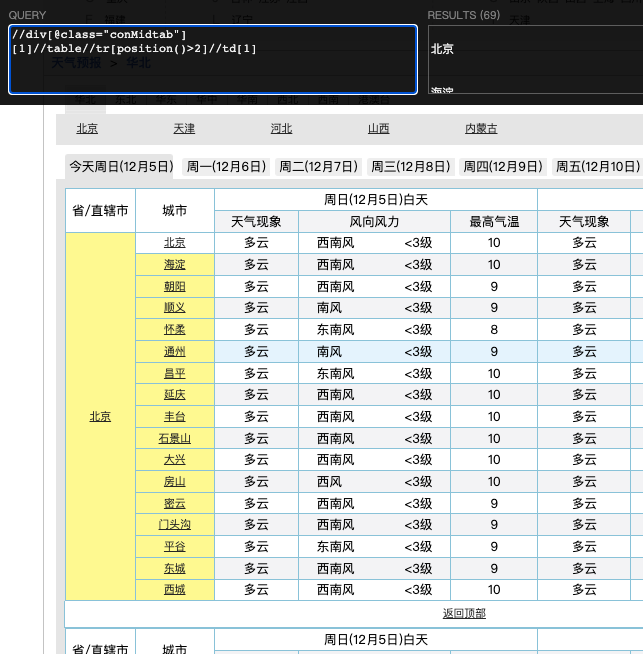Open the 天津 province link
Screen dimensions: 643x654
pyautogui.click(x=184, y=128)
